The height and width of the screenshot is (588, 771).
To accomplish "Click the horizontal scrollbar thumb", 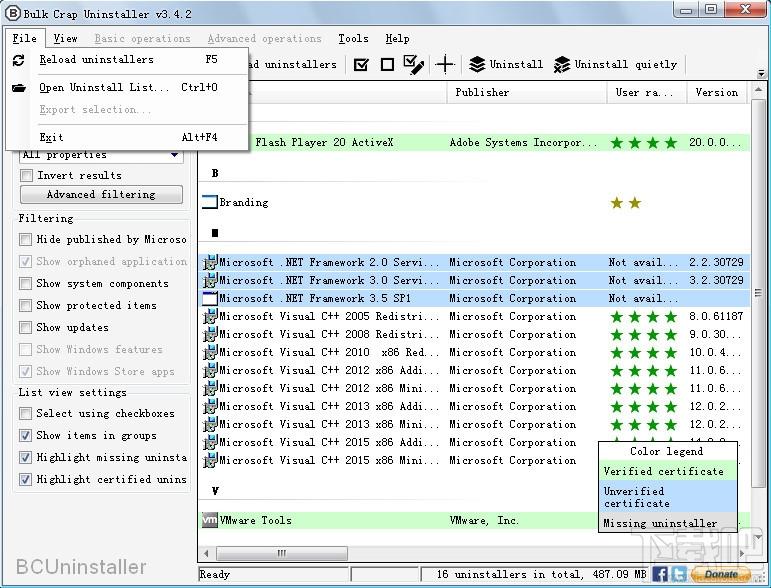I will 282,553.
